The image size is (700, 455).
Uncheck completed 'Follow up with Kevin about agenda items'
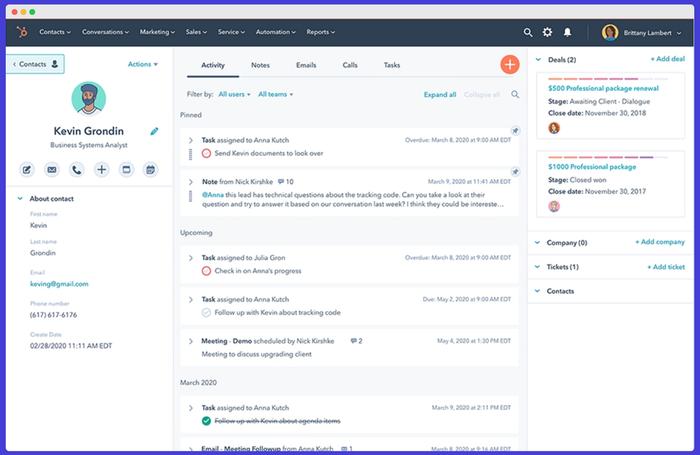[206, 421]
